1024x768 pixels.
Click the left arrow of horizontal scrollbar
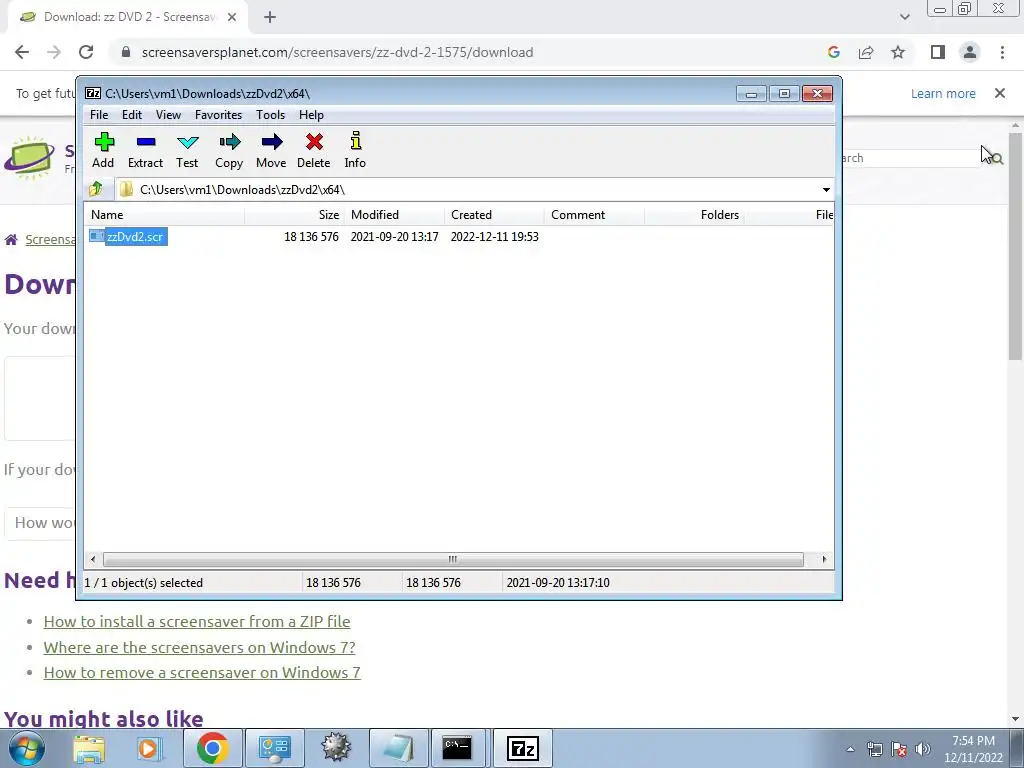pyautogui.click(x=93, y=559)
